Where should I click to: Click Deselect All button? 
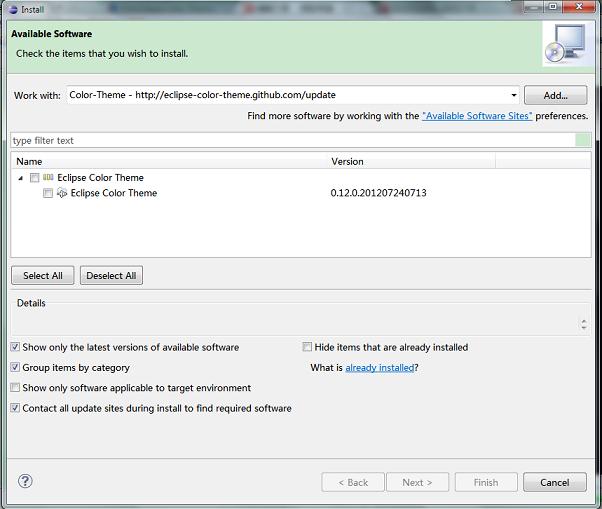(111, 275)
